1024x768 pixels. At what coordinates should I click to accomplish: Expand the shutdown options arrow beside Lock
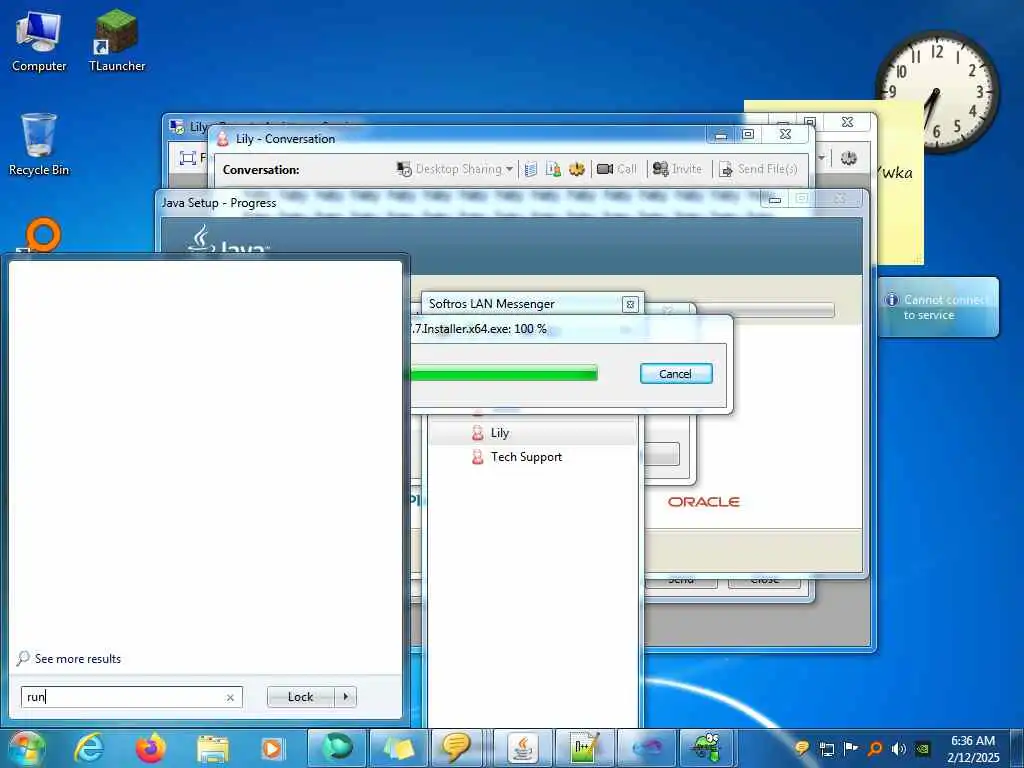(345, 697)
